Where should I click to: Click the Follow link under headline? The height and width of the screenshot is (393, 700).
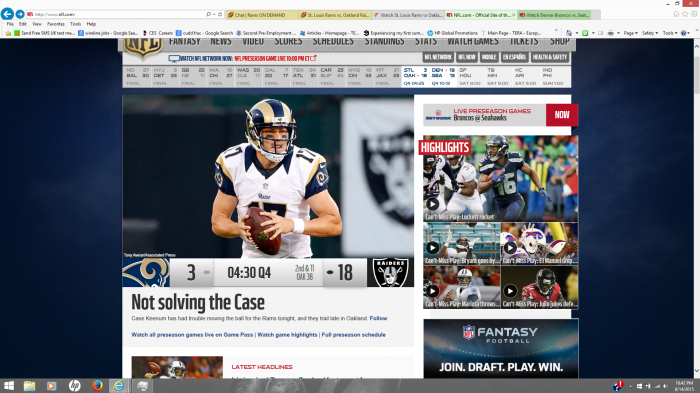coord(378,318)
